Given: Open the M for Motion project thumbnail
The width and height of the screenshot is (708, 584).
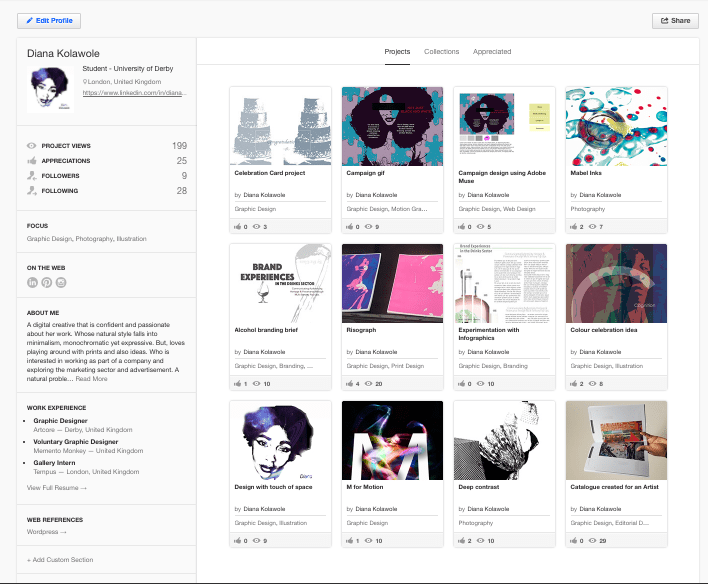Looking at the screenshot, I should coord(392,440).
